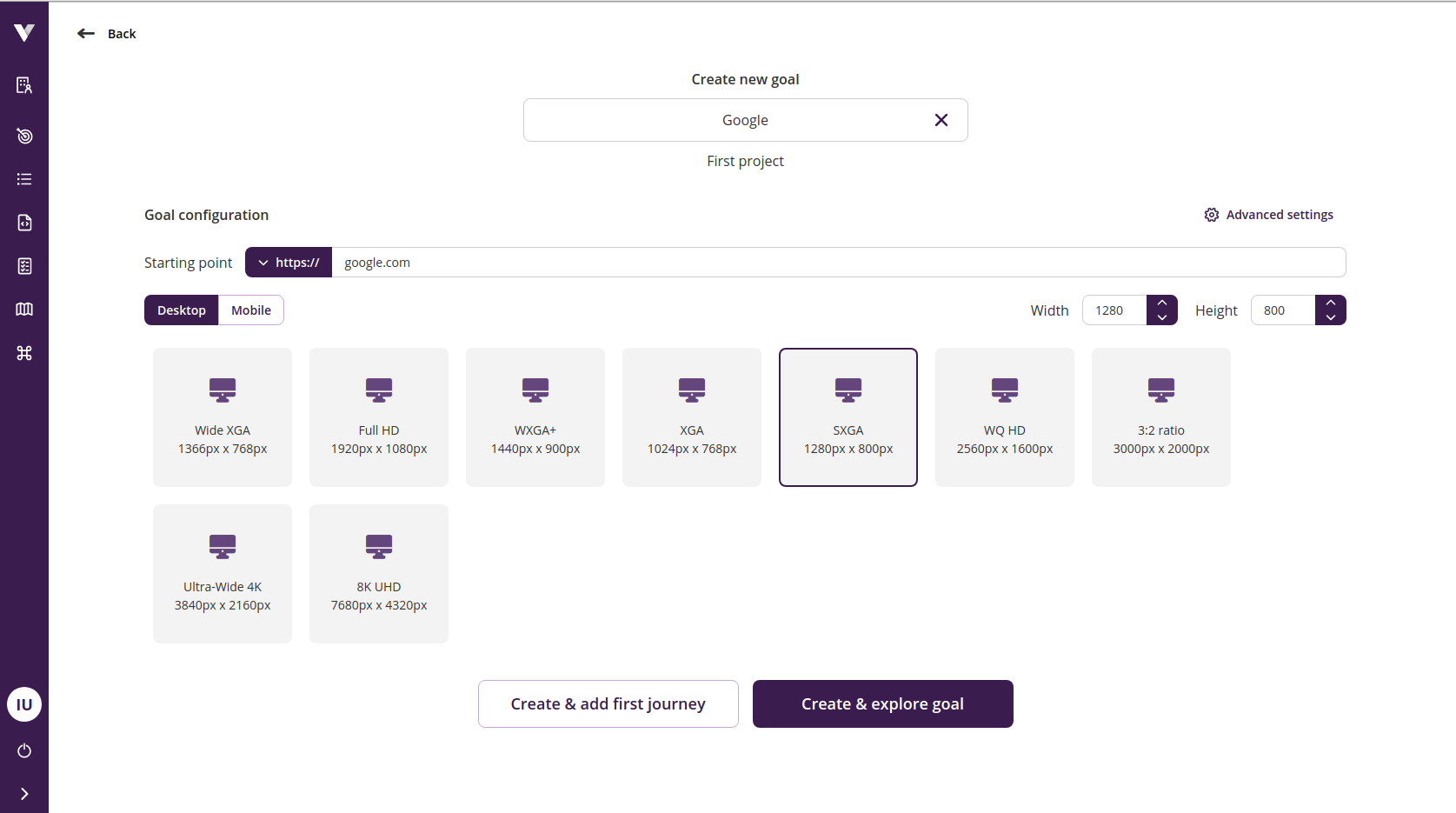This screenshot has width=1456, height=813.
Task: Open the projects icon in the sidebar
Action: point(24,85)
